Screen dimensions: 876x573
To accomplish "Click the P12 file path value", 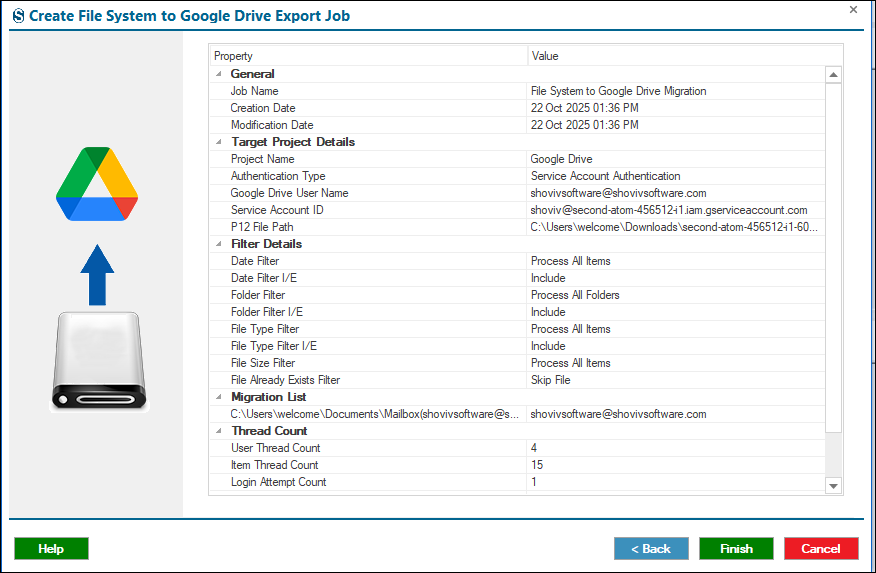I will pyautogui.click(x=674, y=227).
